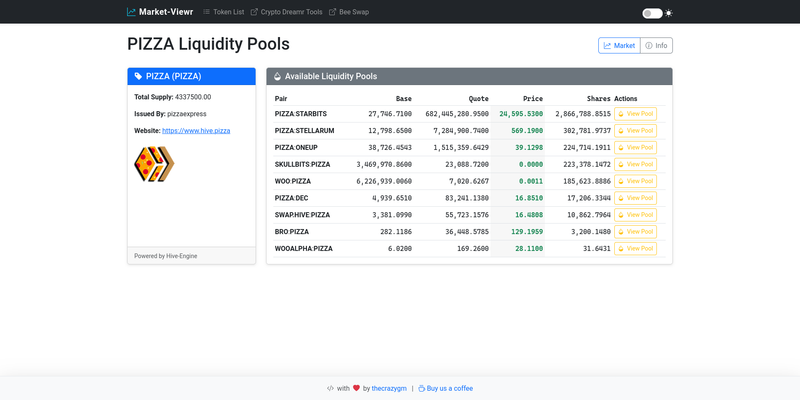The height and width of the screenshot is (400, 800).
Task: Click the issuer name pizzaexpress
Action: 187,114
